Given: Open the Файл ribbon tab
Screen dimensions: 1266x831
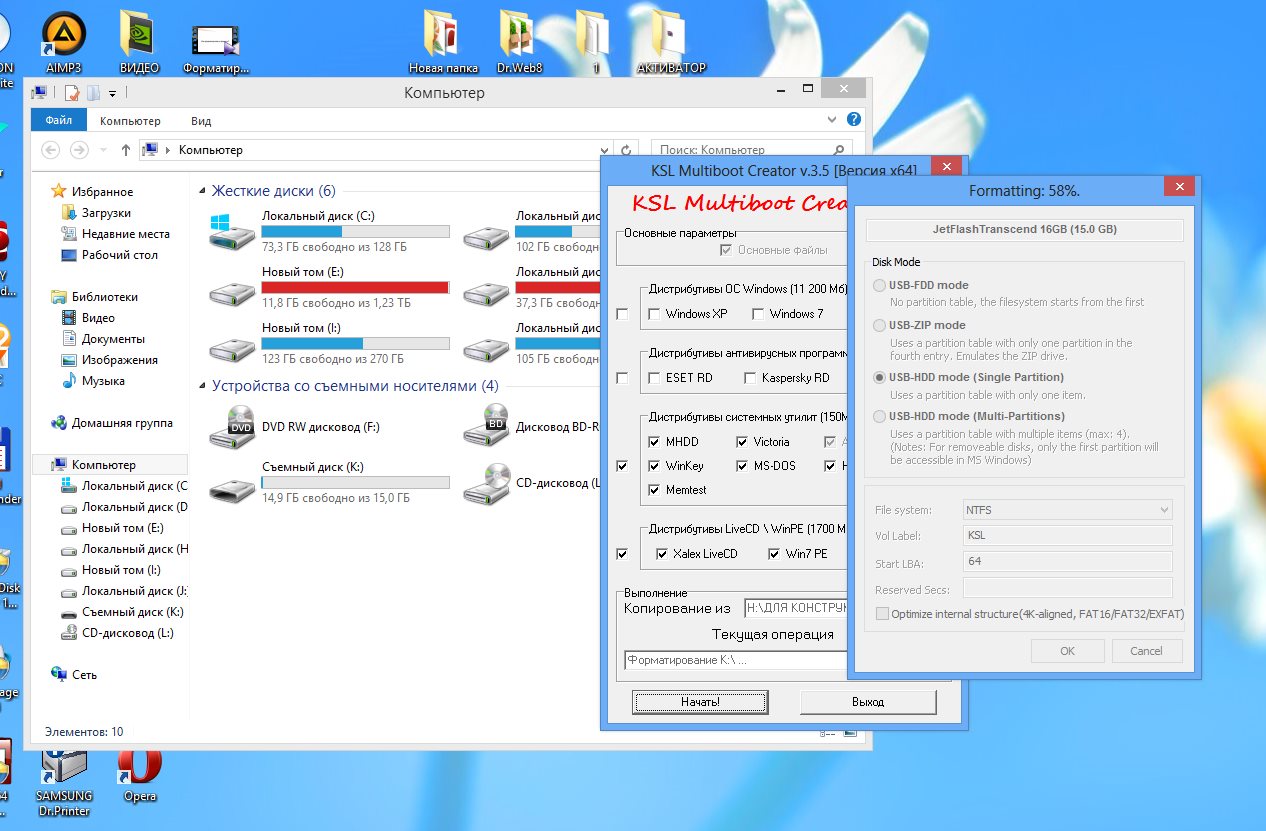Looking at the screenshot, I should [x=59, y=121].
